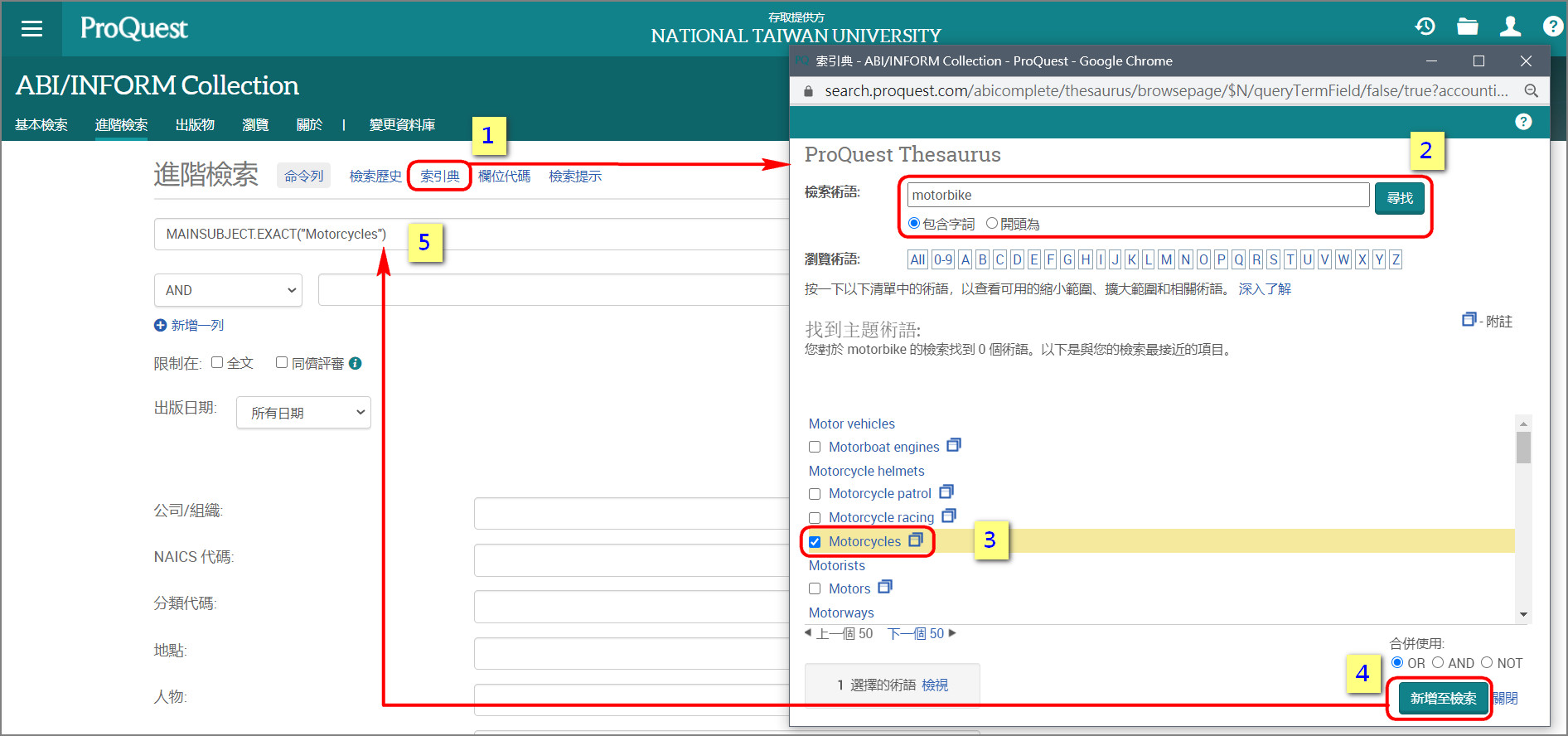1568x736 pixels.
Task: Open the saved items folder icon
Action: [1468, 27]
